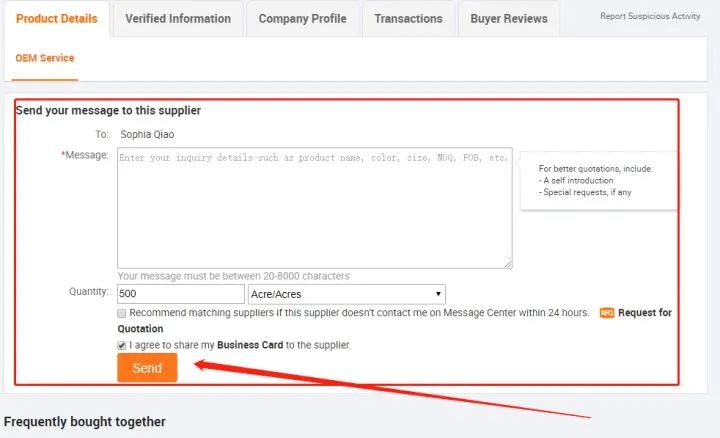Image resolution: width=720 pixels, height=438 pixels.
Task: Click the Business Card link text
Action: pyautogui.click(x=250, y=345)
